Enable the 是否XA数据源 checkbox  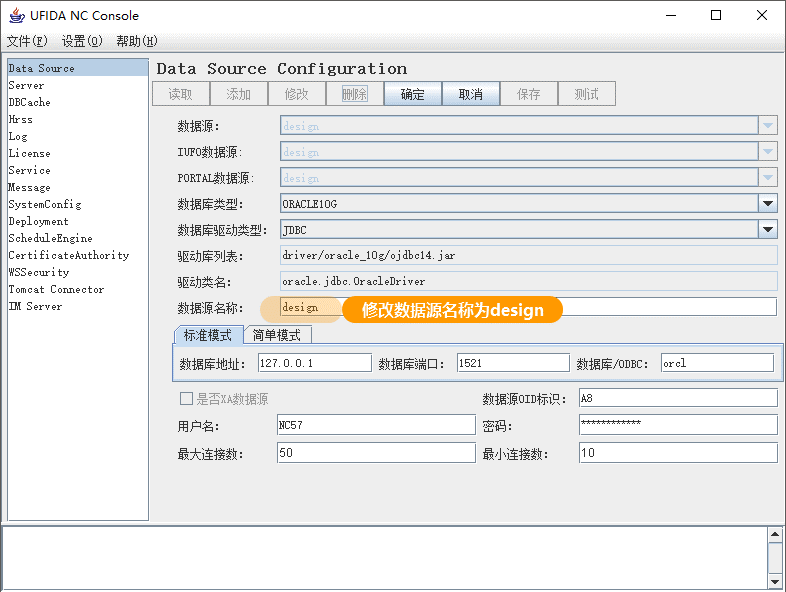point(186,398)
